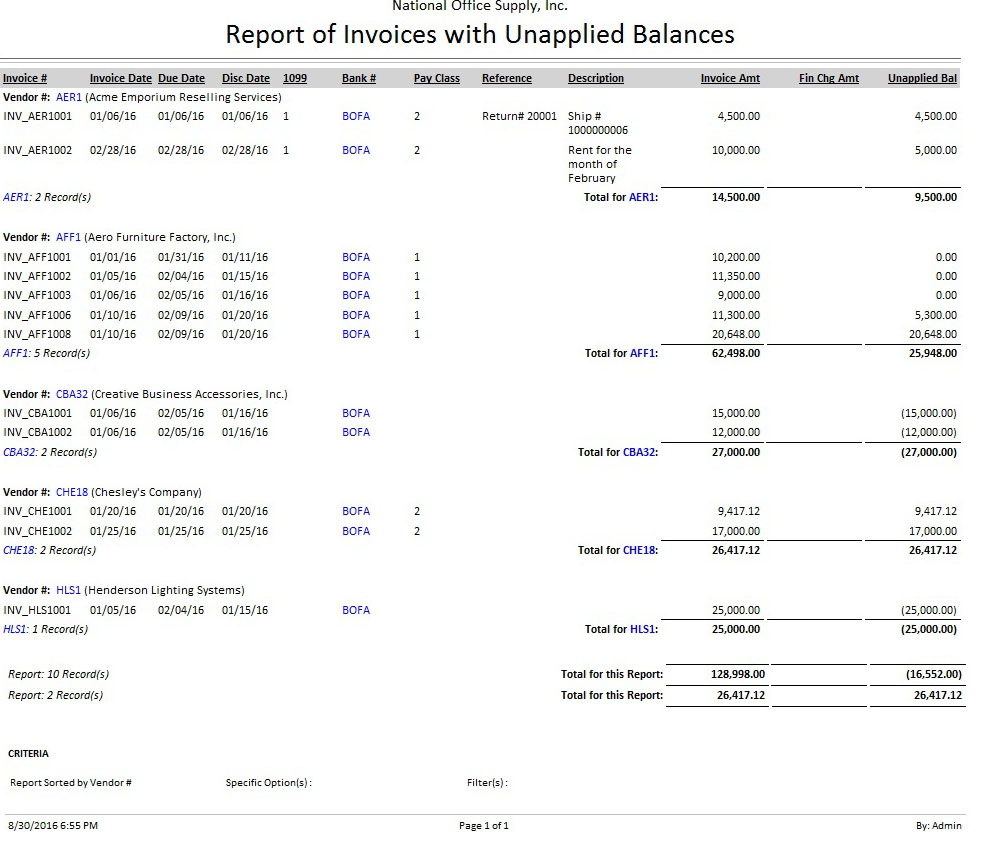Screen dimensions: 1007x854
Task: Click CBA32 vendor link beside Creative Business Accessories
Action: point(72,394)
